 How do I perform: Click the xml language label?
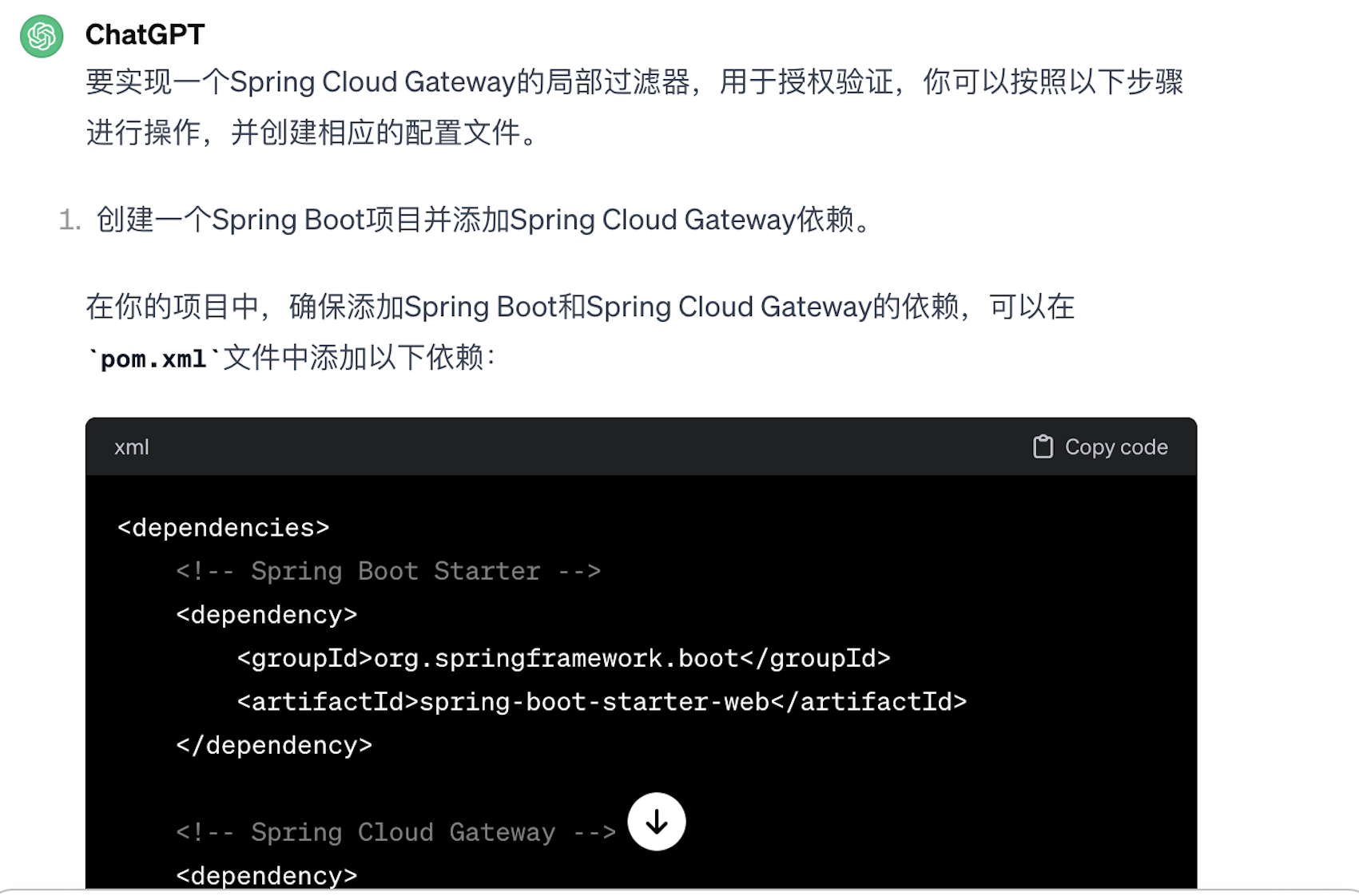click(131, 447)
